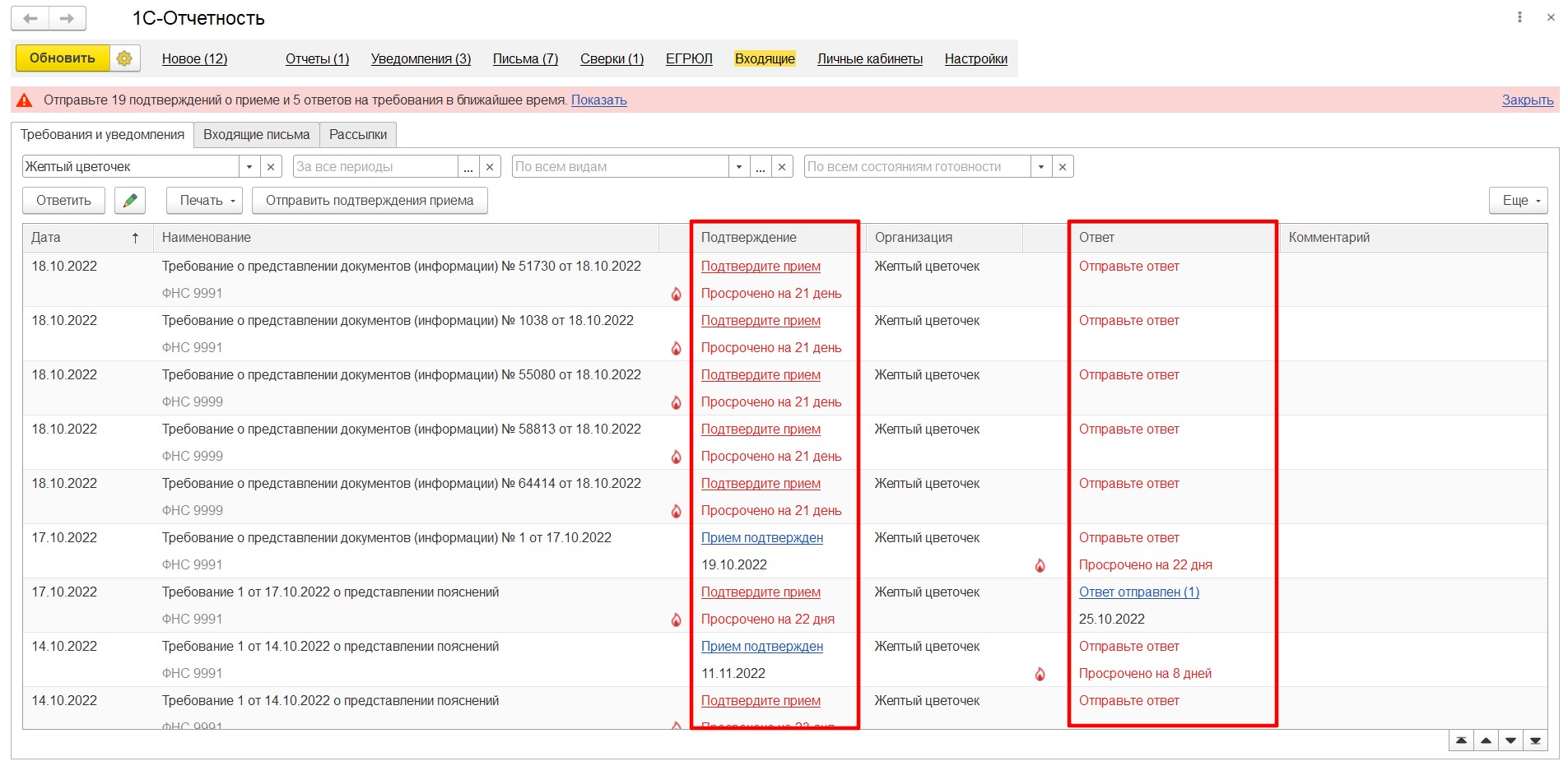Screen dimensions: 1568x766
Task: Click Подтвердите прием for requirement № 1038
Action: click(761, 321)
